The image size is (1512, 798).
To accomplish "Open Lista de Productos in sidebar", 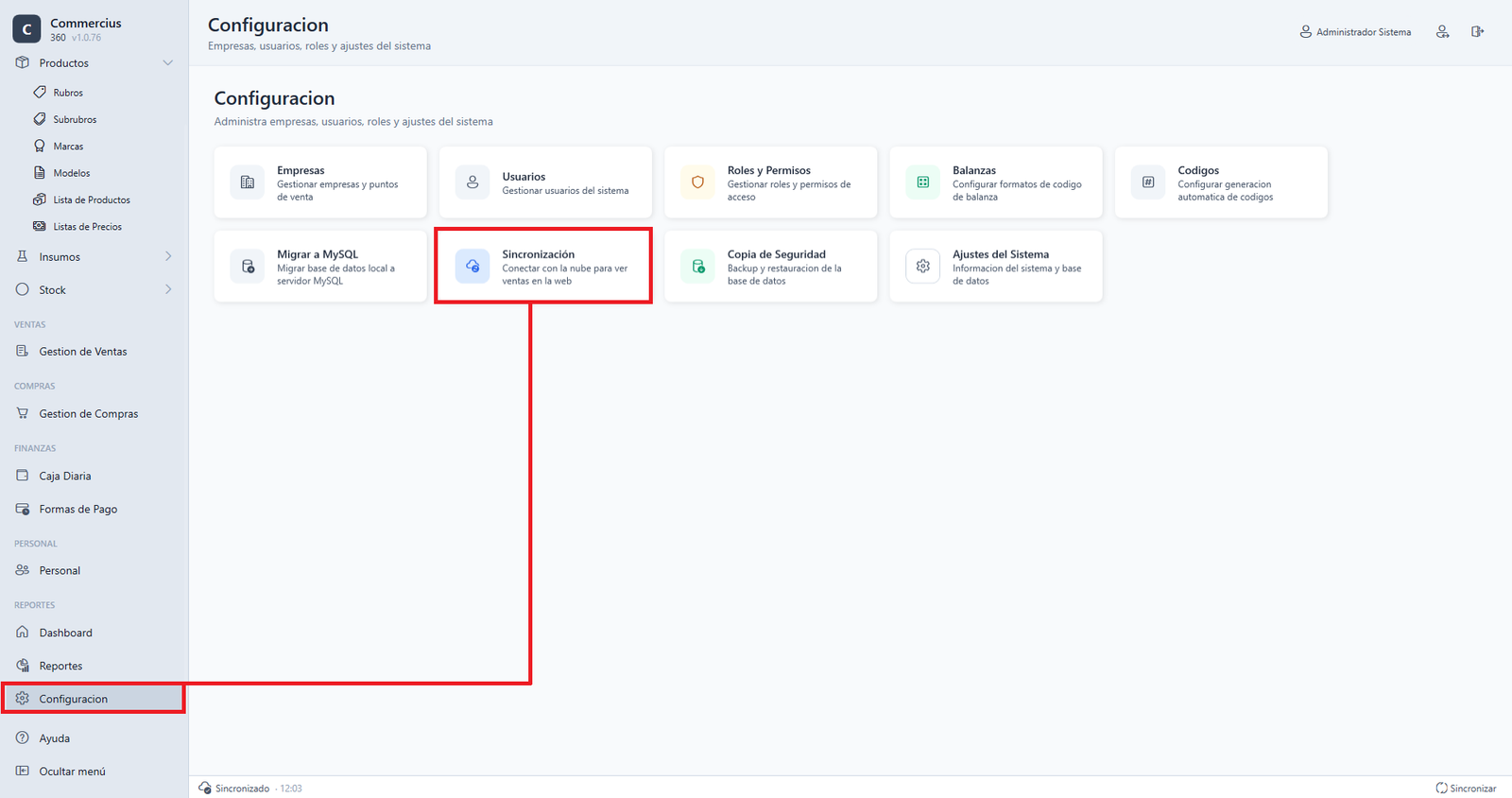I will (82, 200).
